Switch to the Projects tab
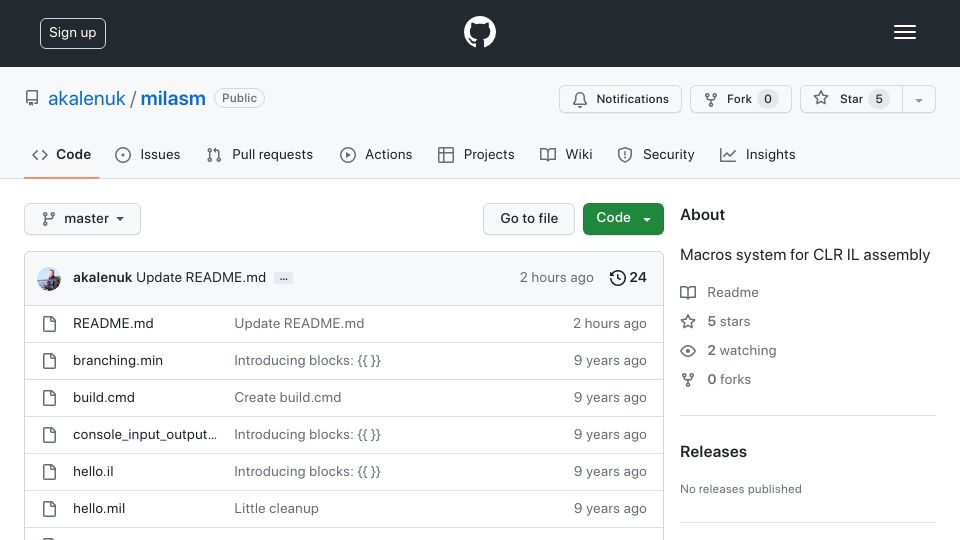The image size is (960, 540). pos(476,154)
